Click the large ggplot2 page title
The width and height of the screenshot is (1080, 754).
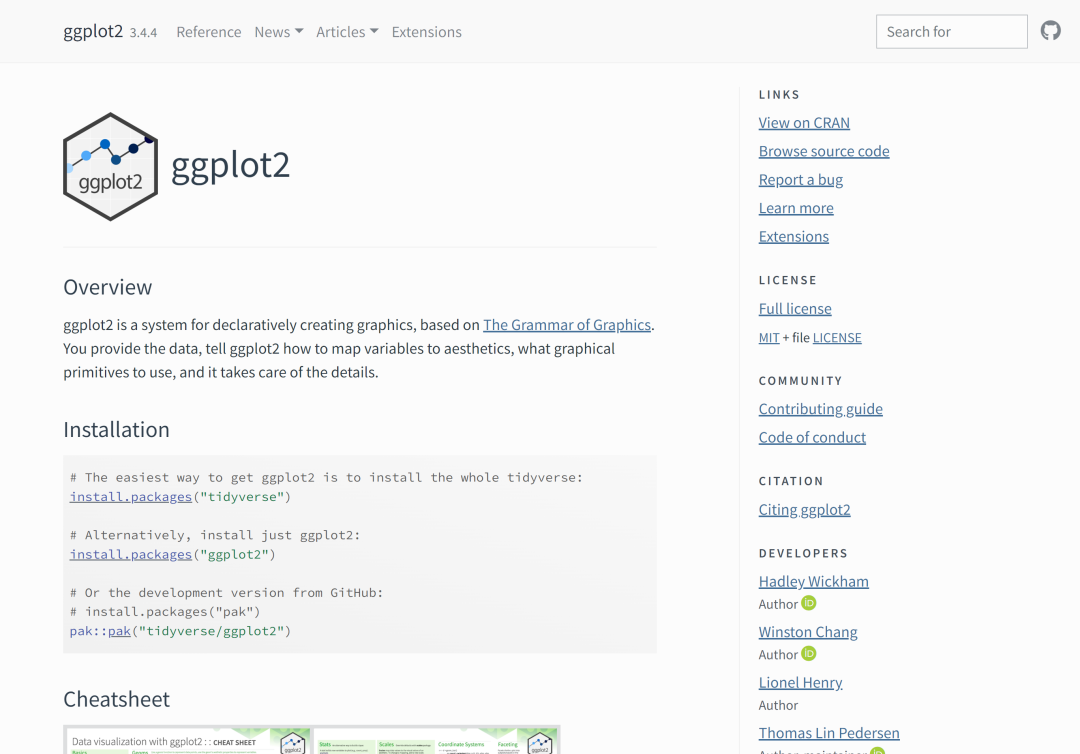pyautogui.click(x=230, y=166)
